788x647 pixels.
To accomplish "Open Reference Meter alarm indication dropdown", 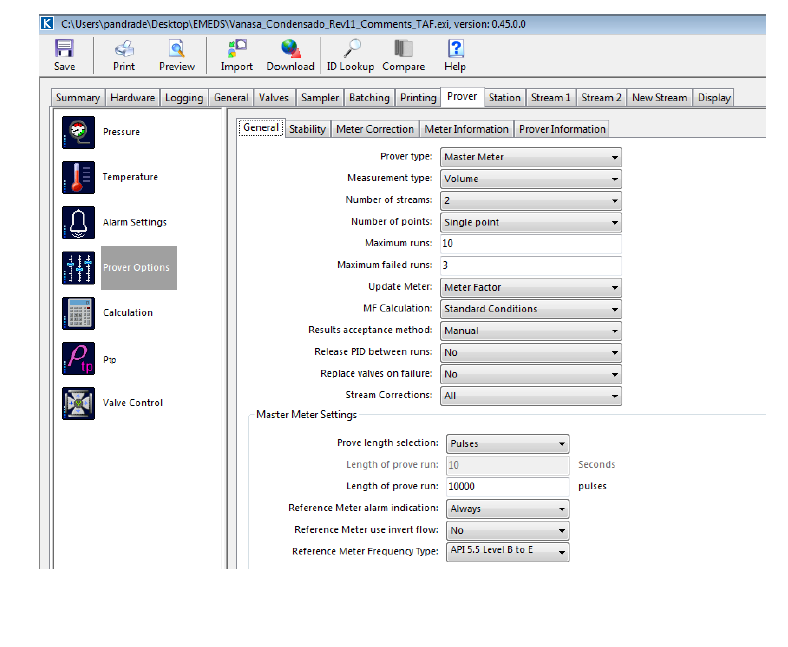I will click(508, 509).
